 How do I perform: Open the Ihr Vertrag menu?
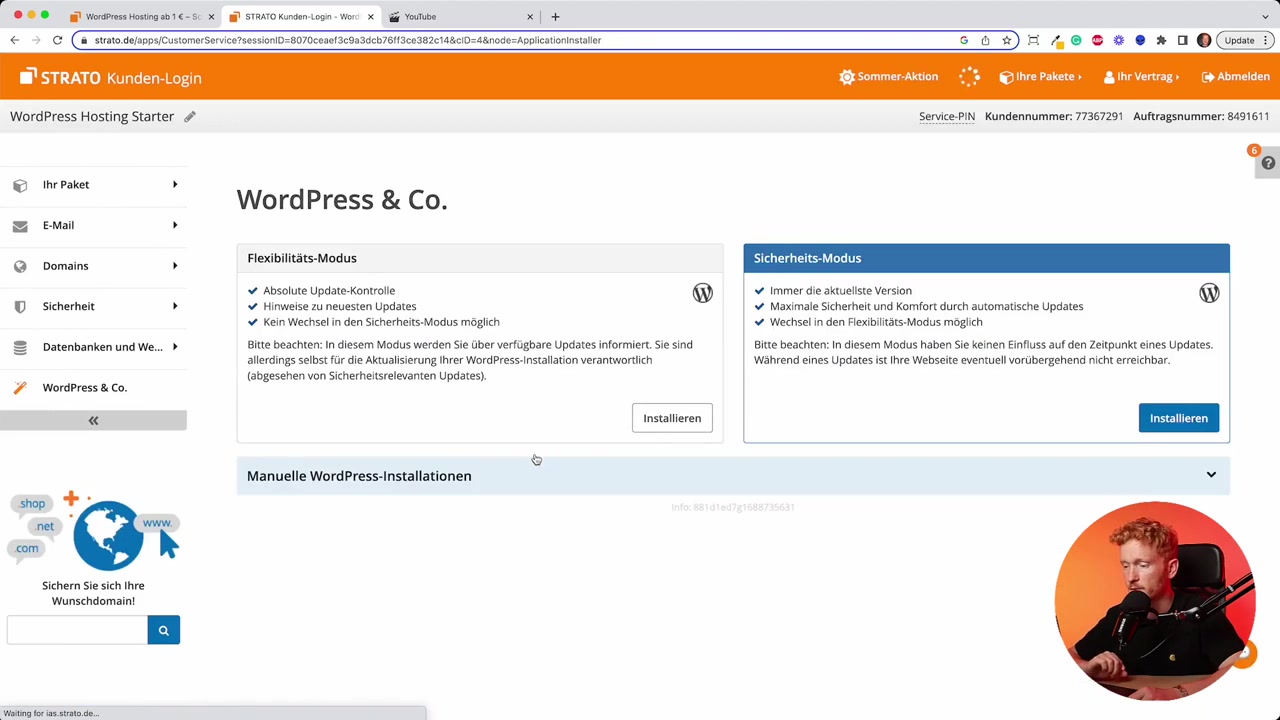pyautogui.click(x=1141, y=76)
